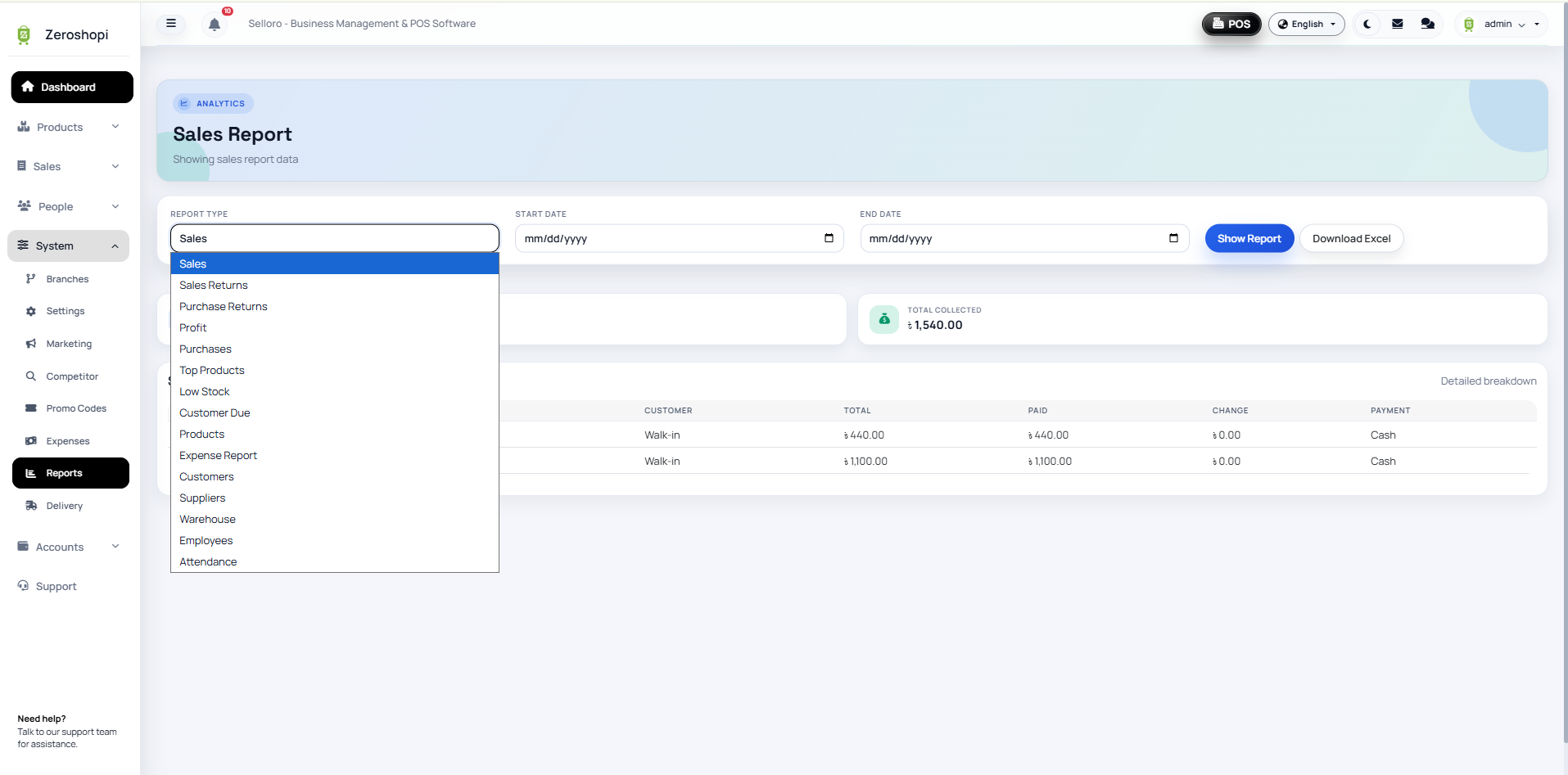Go to the Dashboard menu item
Screen dimensions: 1568x775
tap(72, 87)
